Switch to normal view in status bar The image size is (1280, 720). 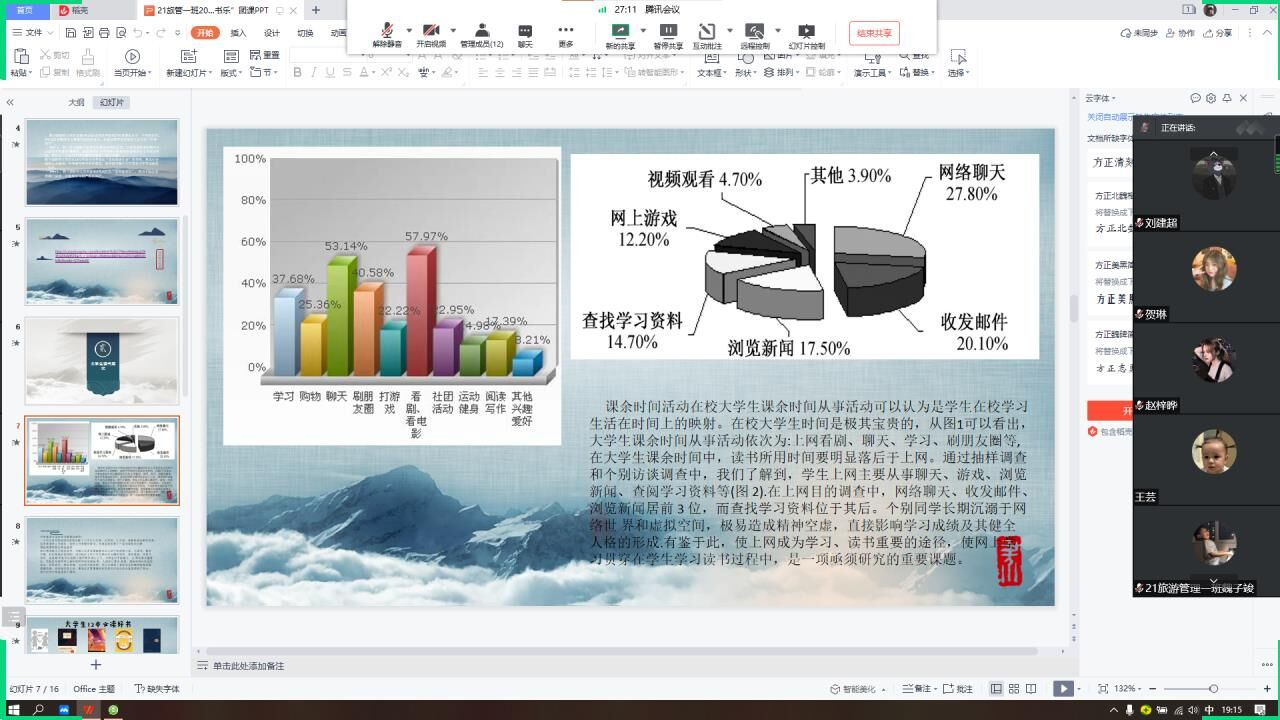(x=996, y=689)
